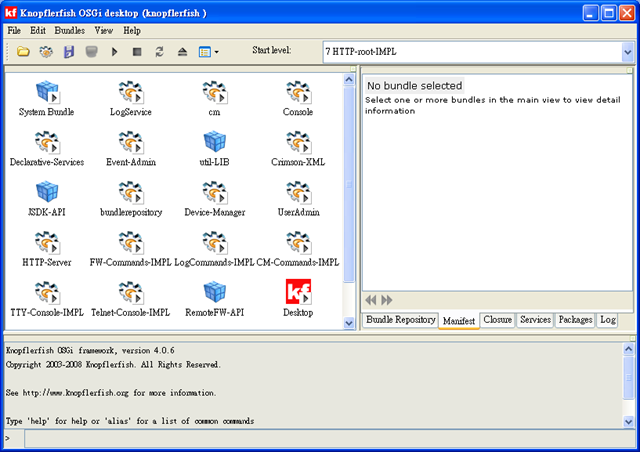Screen dimensions: 640x452
Task: Select the JSDK-API bundle icon
Action: click(47, 191)
